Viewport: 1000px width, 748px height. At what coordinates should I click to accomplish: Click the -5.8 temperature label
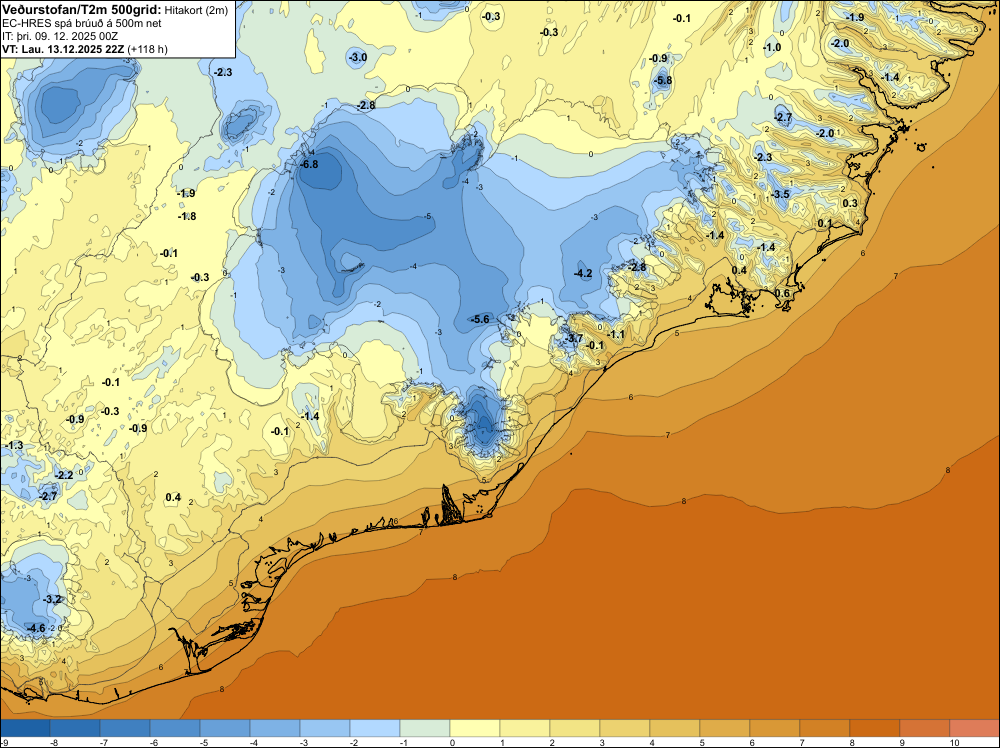click(663, 80)
